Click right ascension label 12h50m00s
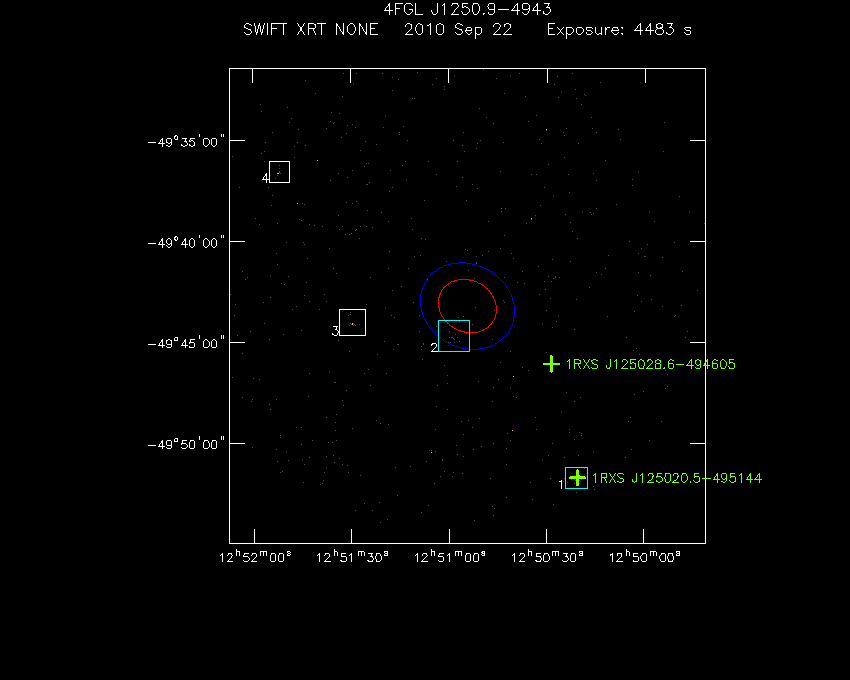This screenshot has width=850, height=680. coord(645,557)
